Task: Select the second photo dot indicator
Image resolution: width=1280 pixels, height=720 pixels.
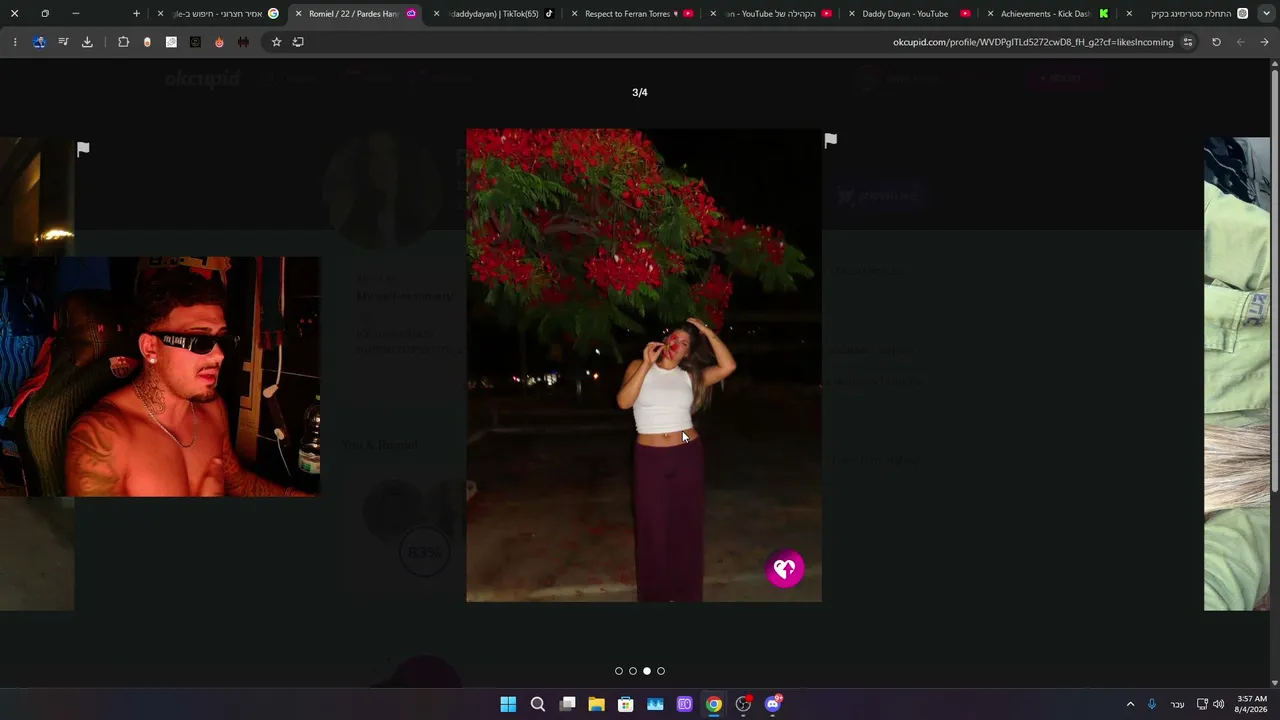Action: click(633, 671)
